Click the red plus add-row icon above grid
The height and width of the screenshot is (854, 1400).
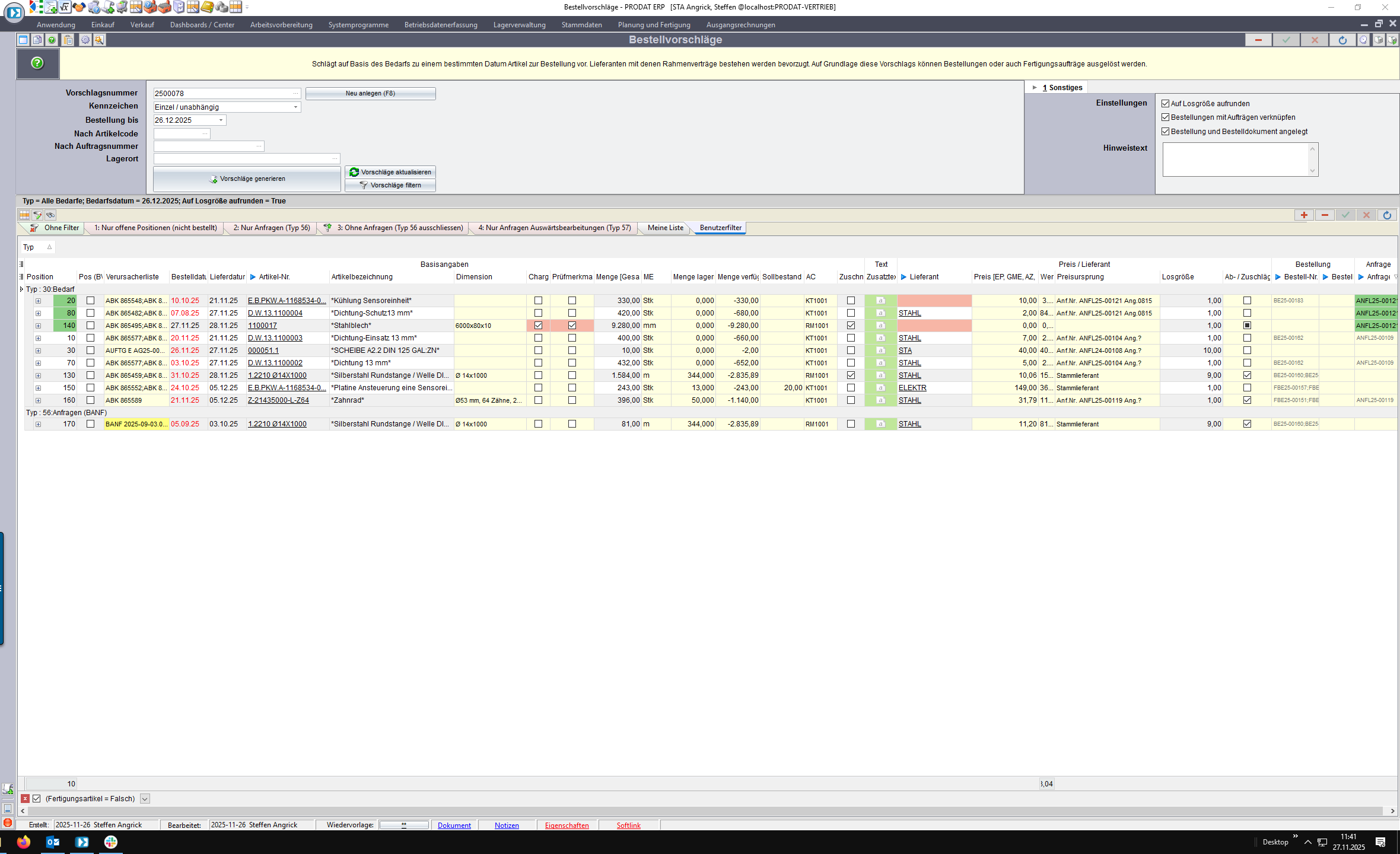(1304, 215)
